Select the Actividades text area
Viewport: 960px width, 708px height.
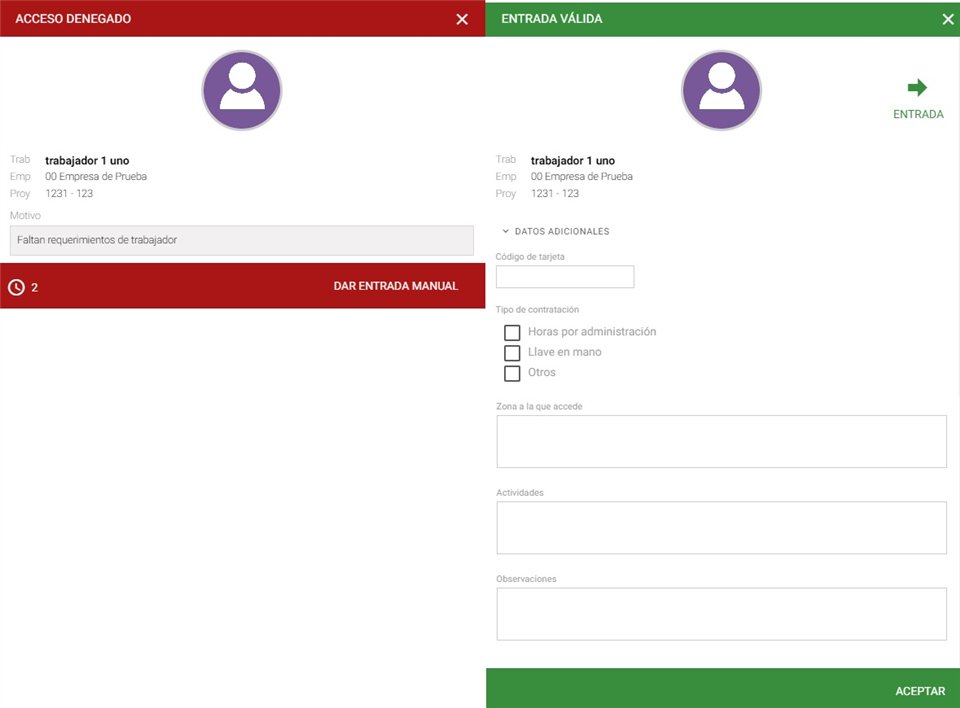721,528
